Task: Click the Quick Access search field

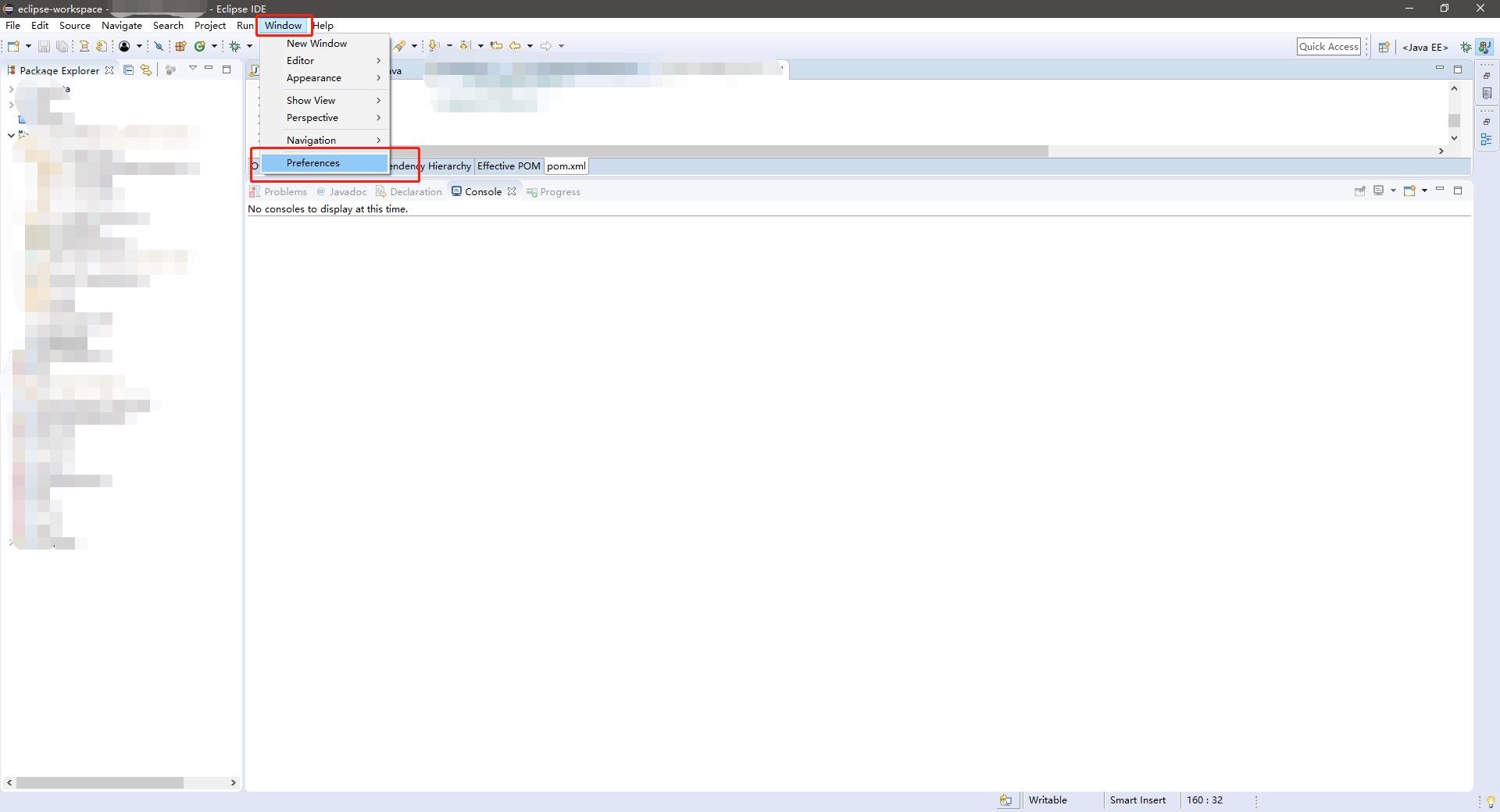Action: (x=1329, y=46)
